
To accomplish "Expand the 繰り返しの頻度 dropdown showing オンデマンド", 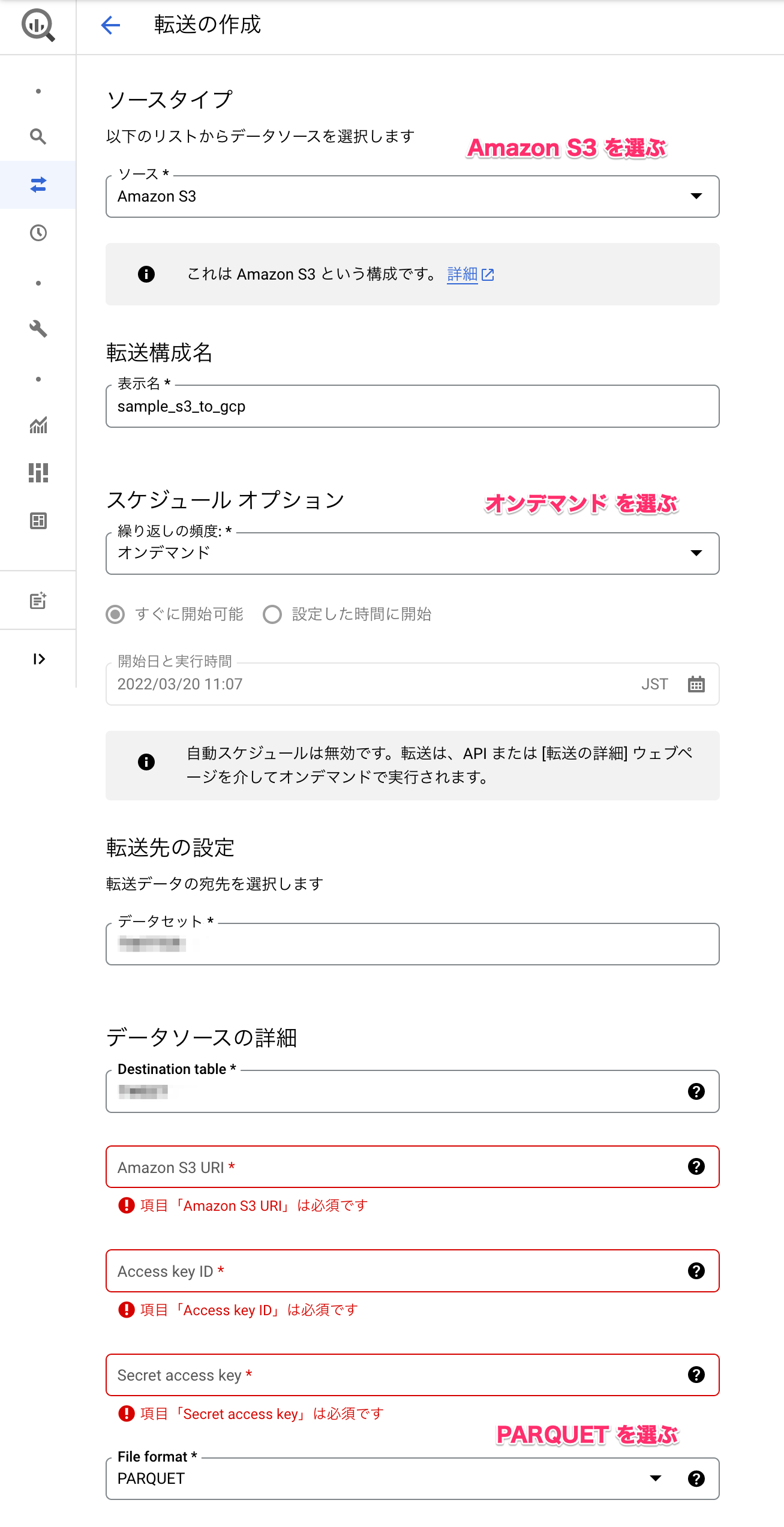I will click(413, 553).
